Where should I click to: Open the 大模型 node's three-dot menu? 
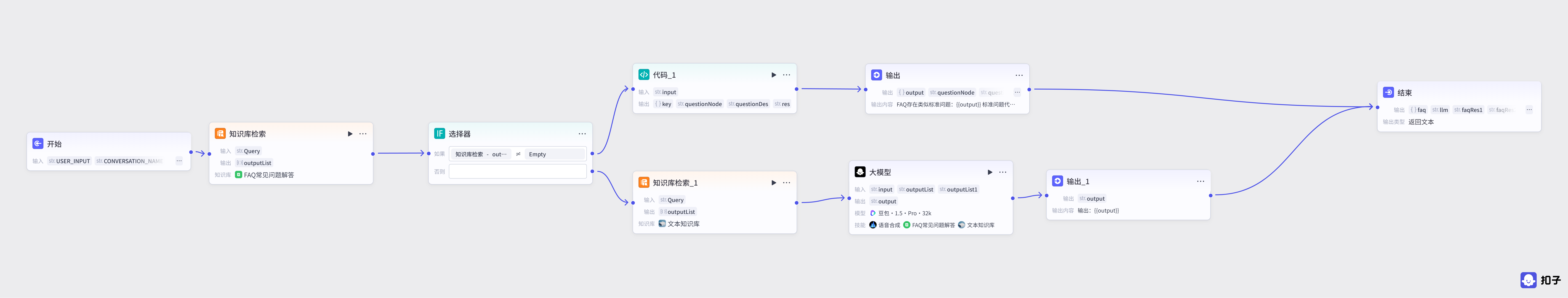pyautogui.click(x=1003, y=172)
